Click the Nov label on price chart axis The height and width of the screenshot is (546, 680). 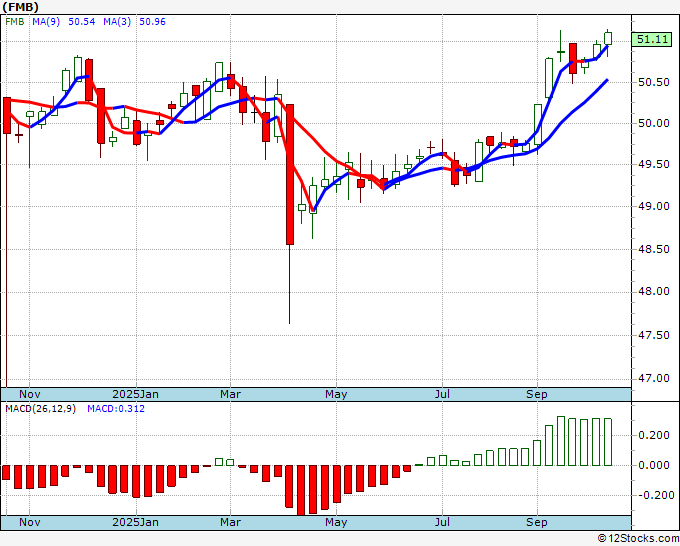click(x=29, y=394)
